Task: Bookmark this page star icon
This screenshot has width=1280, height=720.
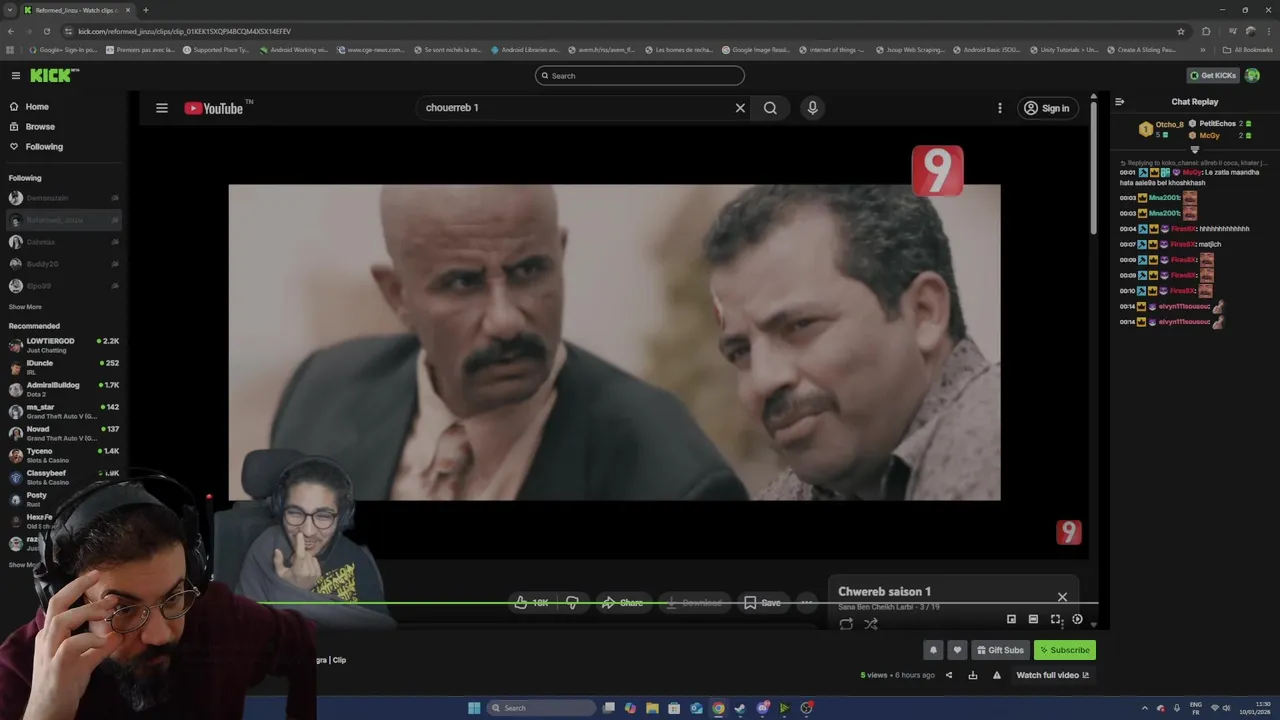Action: (1181, 31)
